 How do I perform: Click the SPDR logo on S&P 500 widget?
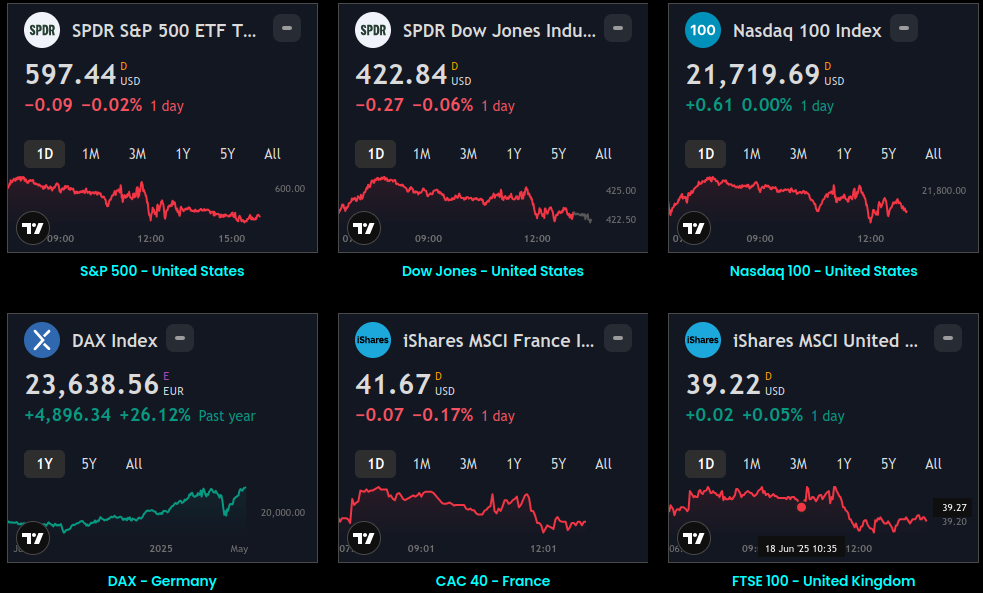tap(42, 30)
